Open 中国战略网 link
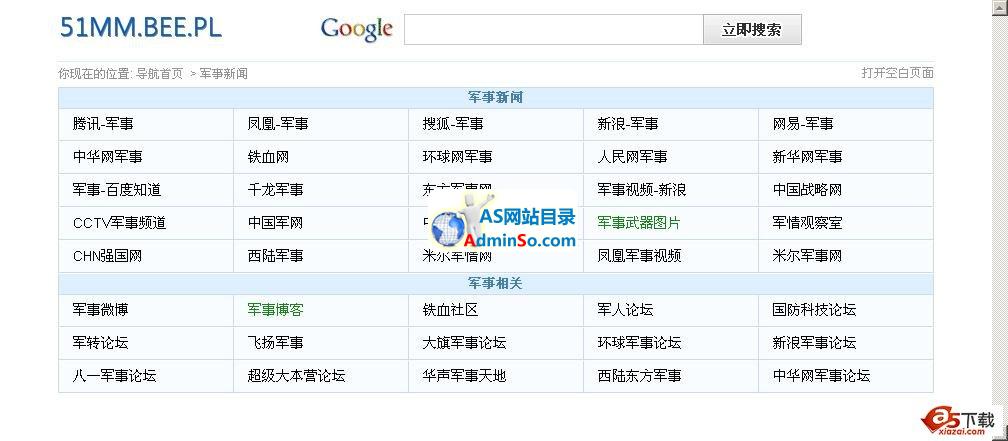The image size is (1008, 441). click(x=807, y=190)
